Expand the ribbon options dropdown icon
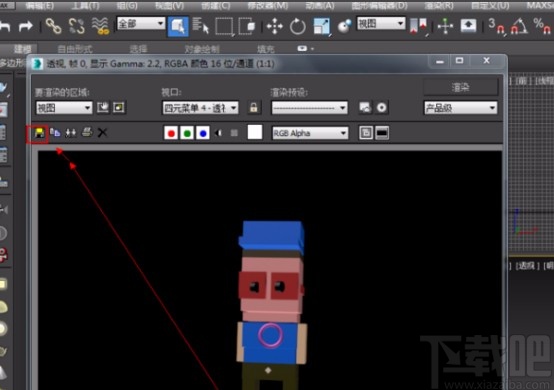This screenshot has height=390, width=554. (x=306, y=48)
